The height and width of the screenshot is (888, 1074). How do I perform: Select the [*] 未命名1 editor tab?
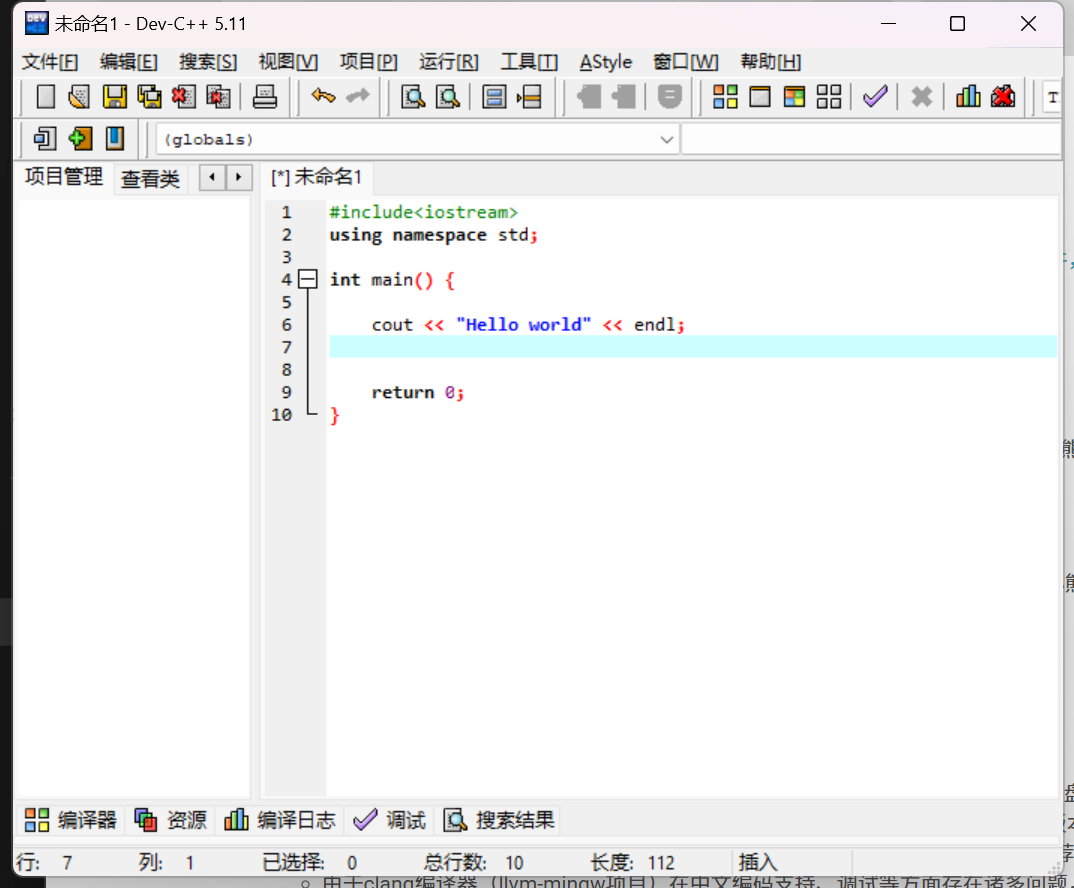click(x=316, y=177)
